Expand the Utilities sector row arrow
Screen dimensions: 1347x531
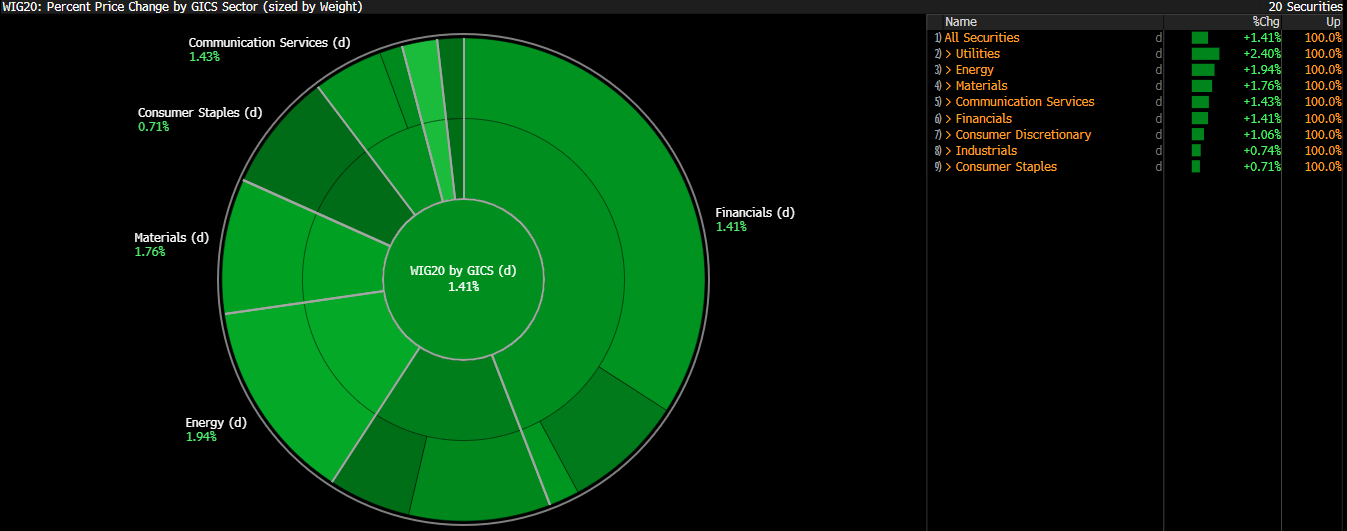pyautogui.click(x=948, y=54)
